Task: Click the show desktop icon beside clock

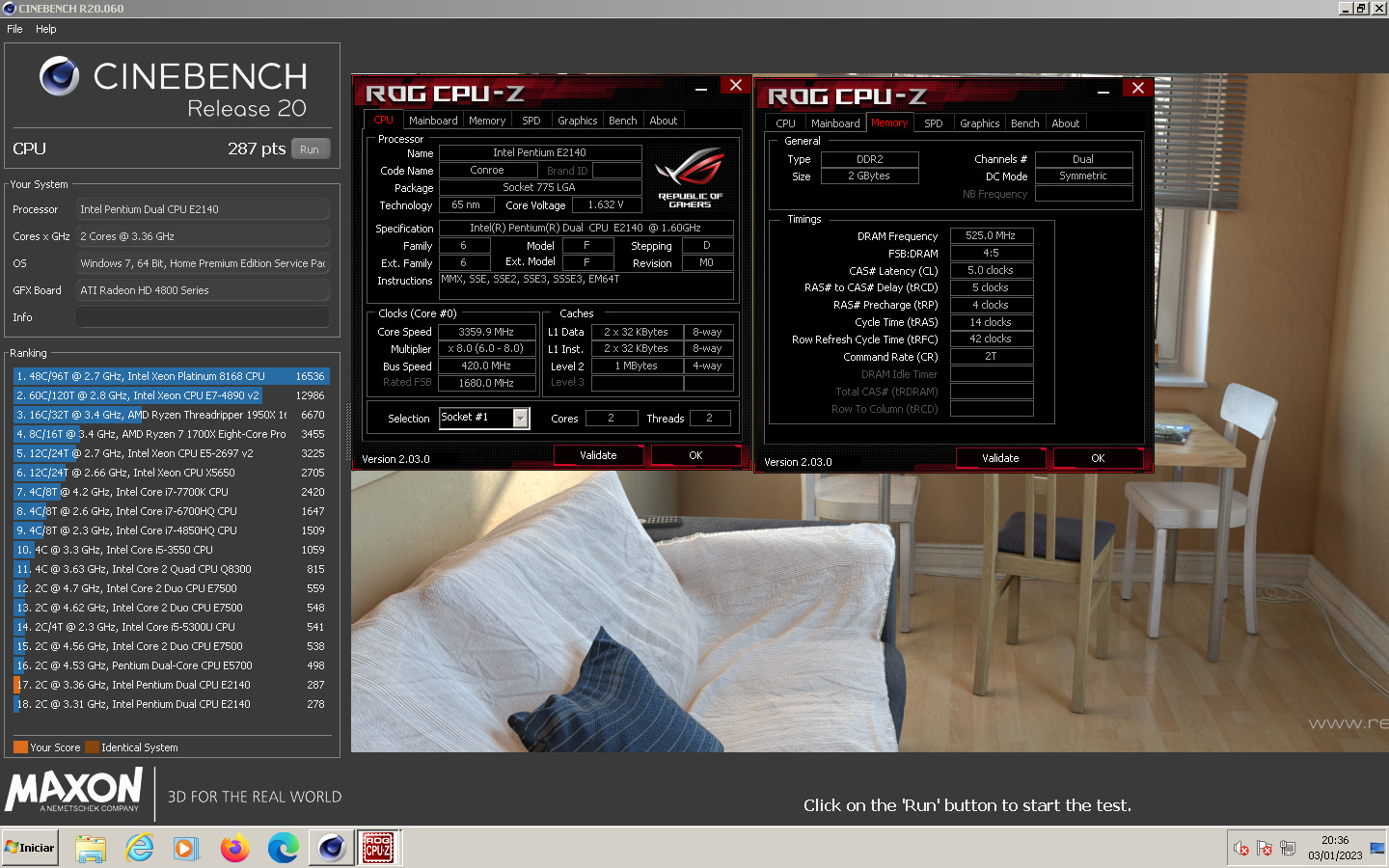Action: click(x=1377, y=849)
